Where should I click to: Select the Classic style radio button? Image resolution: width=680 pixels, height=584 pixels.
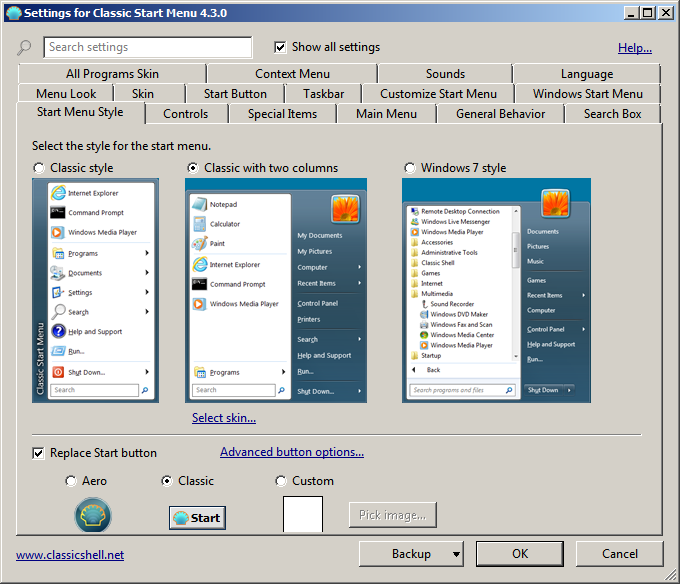tap(39, 168)
